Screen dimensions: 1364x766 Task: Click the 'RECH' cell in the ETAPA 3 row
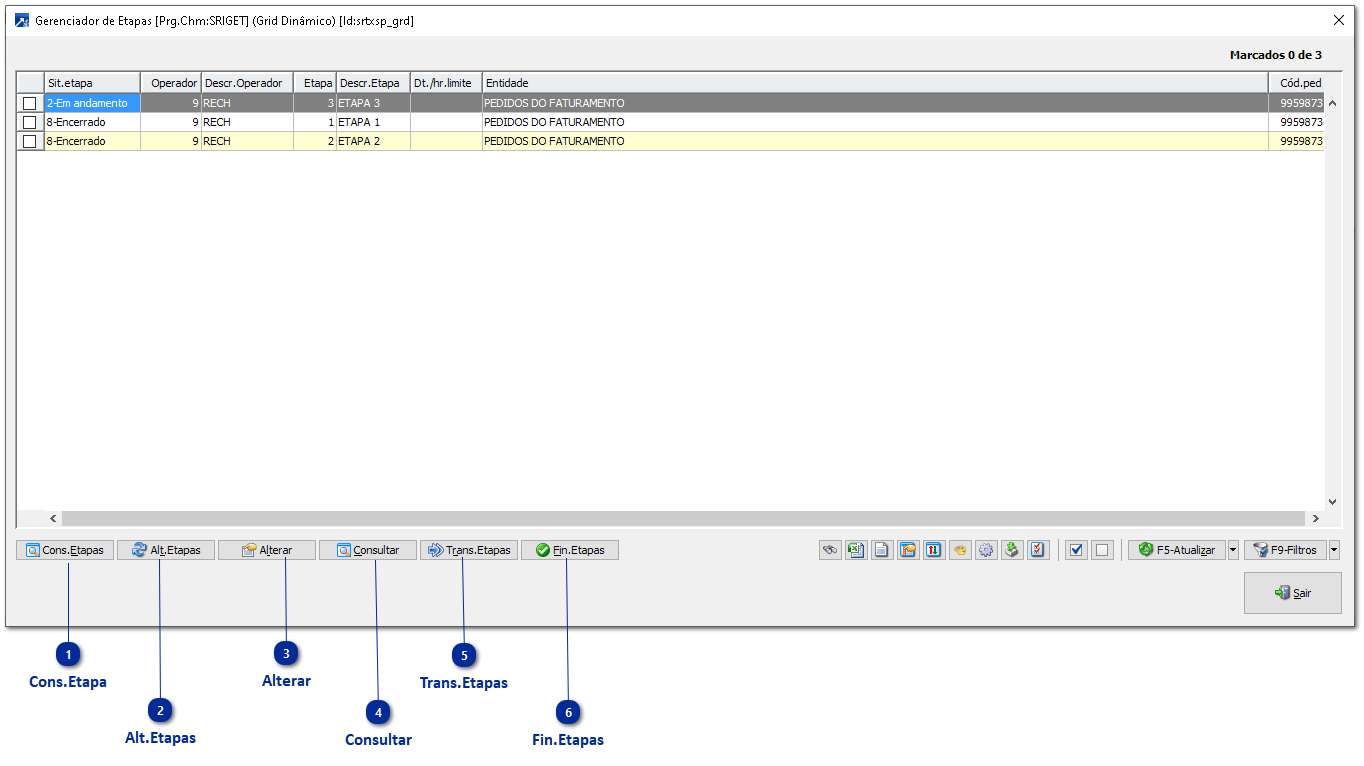pyautogui.click(x=247, y=103)
